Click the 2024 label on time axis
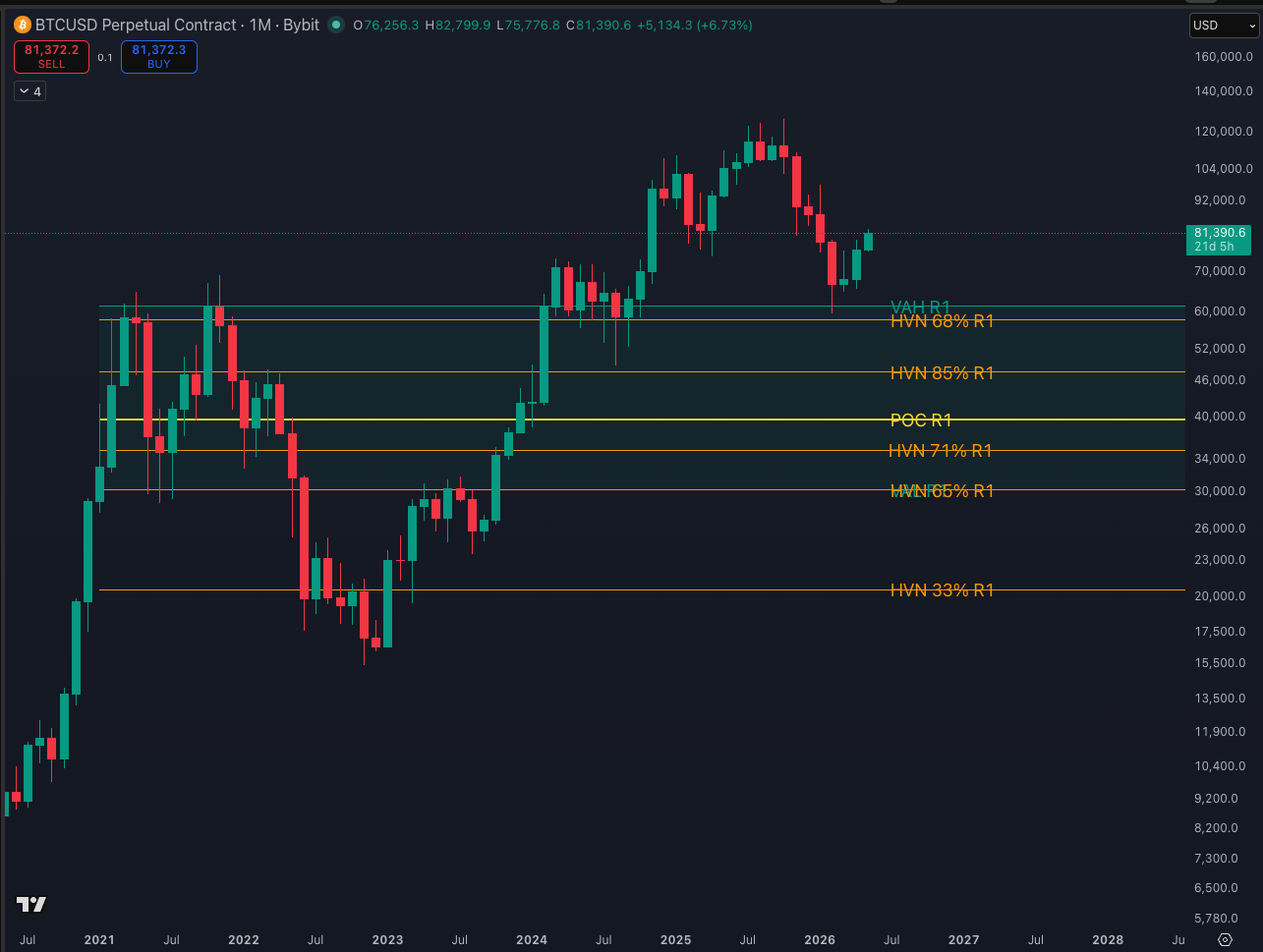Viewport: 1263px width, 952px height. (x=532, y=940)
